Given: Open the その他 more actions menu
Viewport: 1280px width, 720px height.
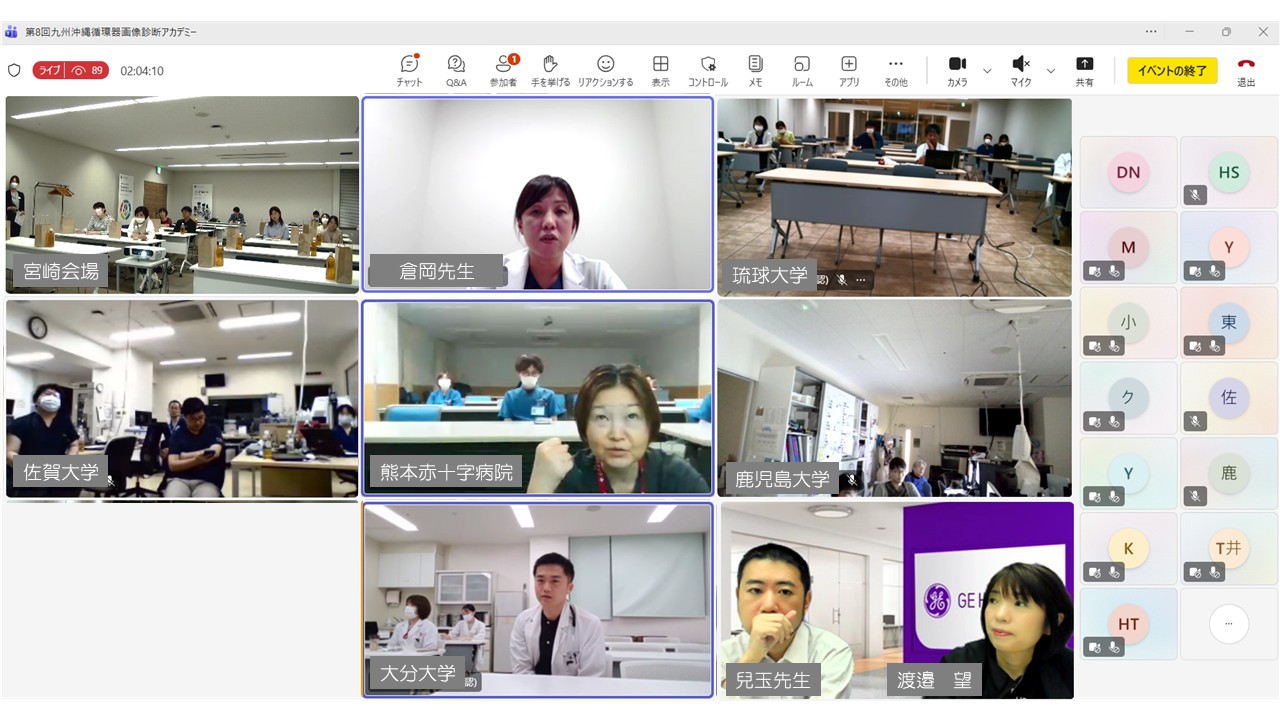Looking at the screenshot, I should pyautogui.click(x=896, y=70).
